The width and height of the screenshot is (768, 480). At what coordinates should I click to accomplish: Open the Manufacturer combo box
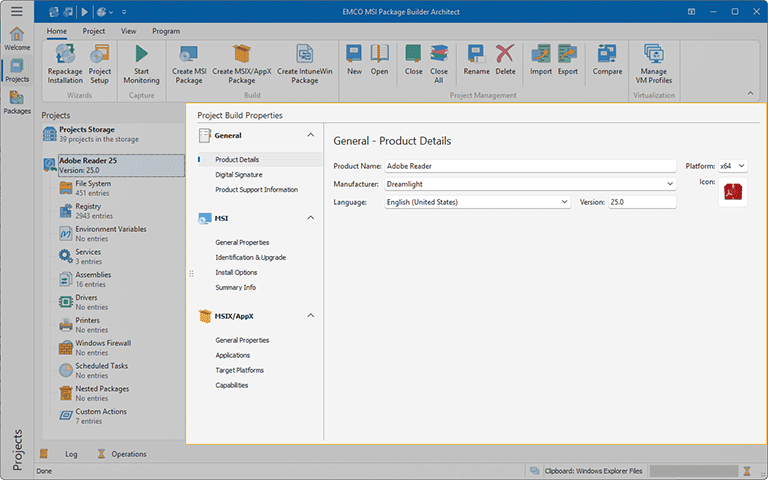670,184
